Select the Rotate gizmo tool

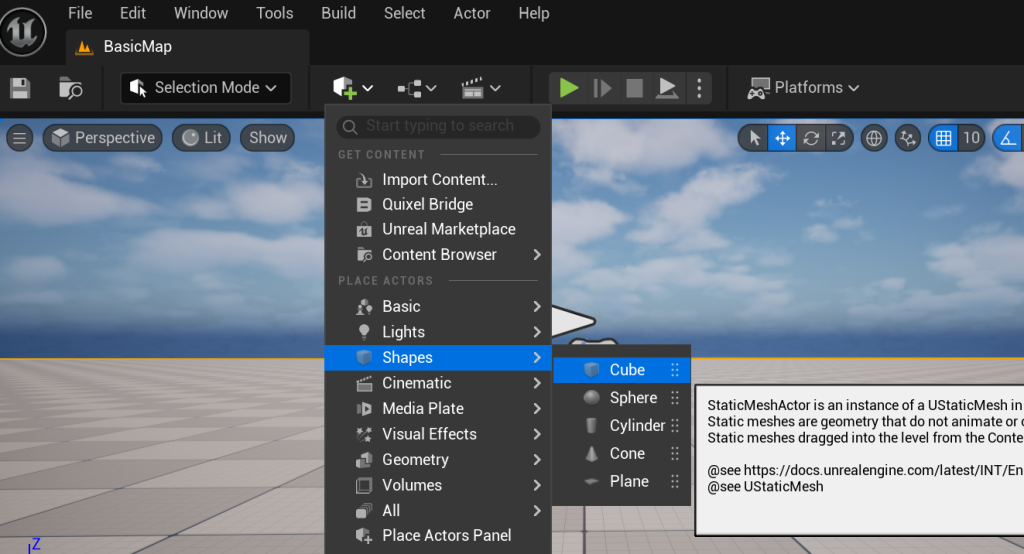click(x=810, y=138)
